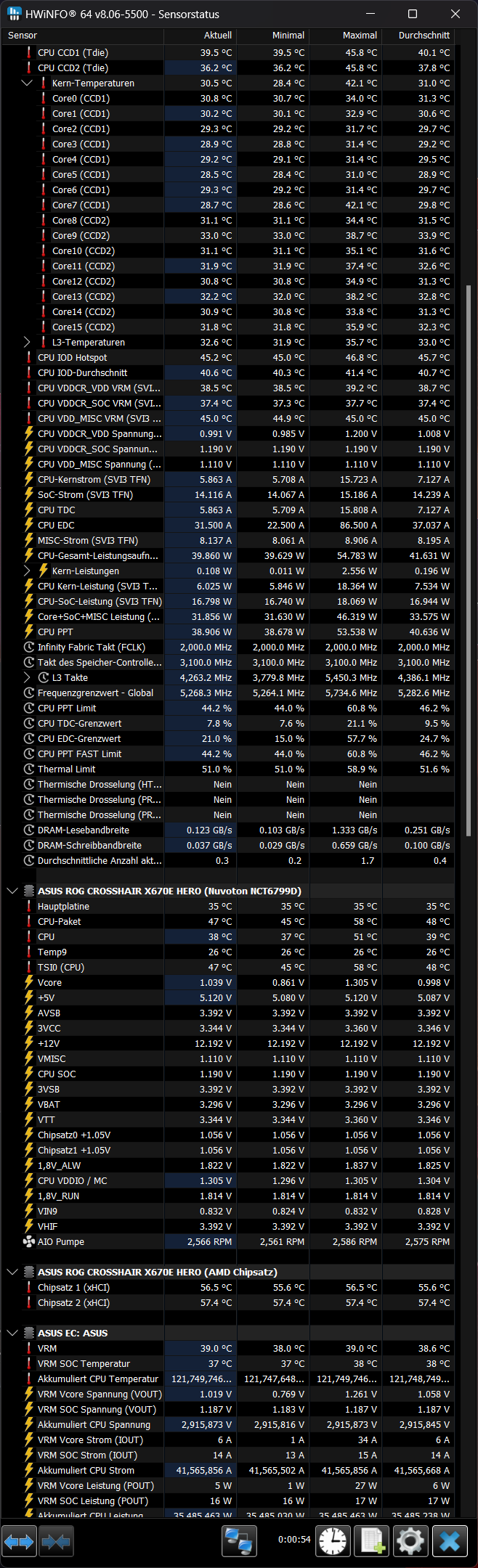This screenshot has height=1568, width=478.
Task: Close sensor window with the blue X button
Action: coord(450,1541)
